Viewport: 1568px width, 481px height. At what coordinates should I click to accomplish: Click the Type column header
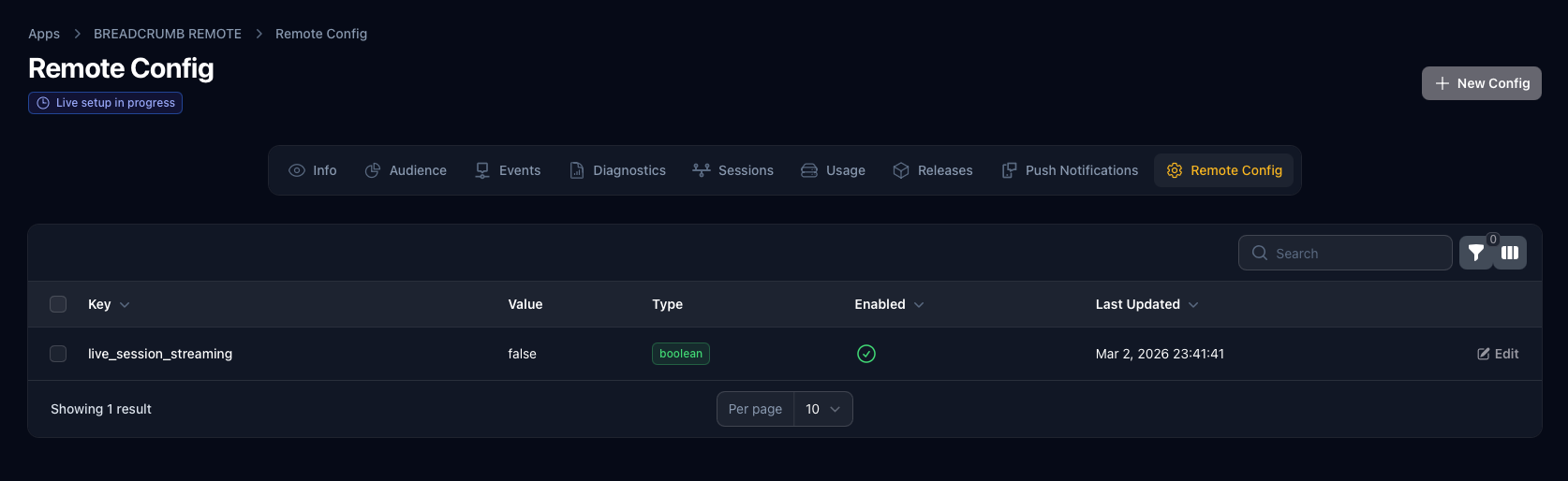668,304
